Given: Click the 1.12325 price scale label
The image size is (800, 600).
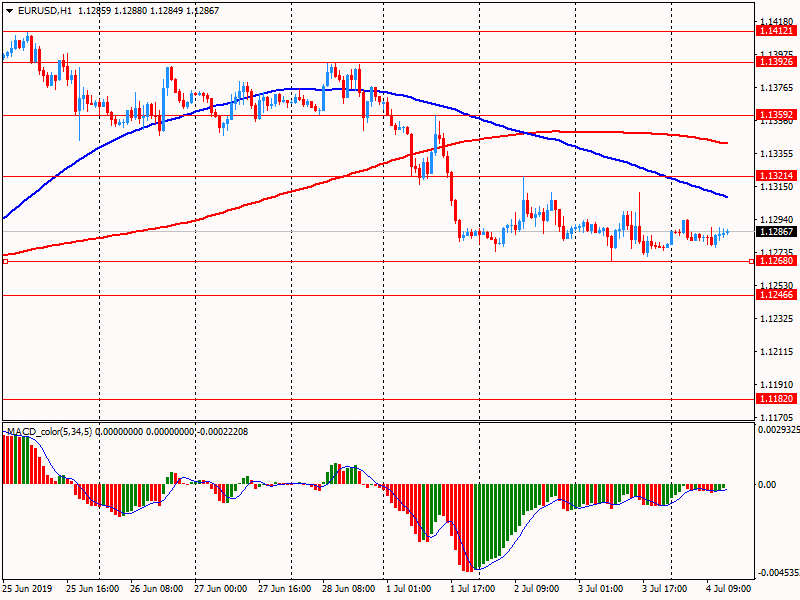Looking at the screenshot, I should pos(777,318).
